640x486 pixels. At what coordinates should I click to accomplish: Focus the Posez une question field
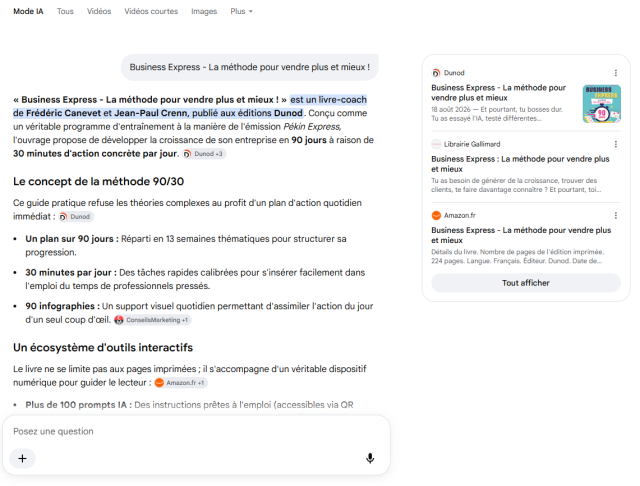tap(196, 431)
